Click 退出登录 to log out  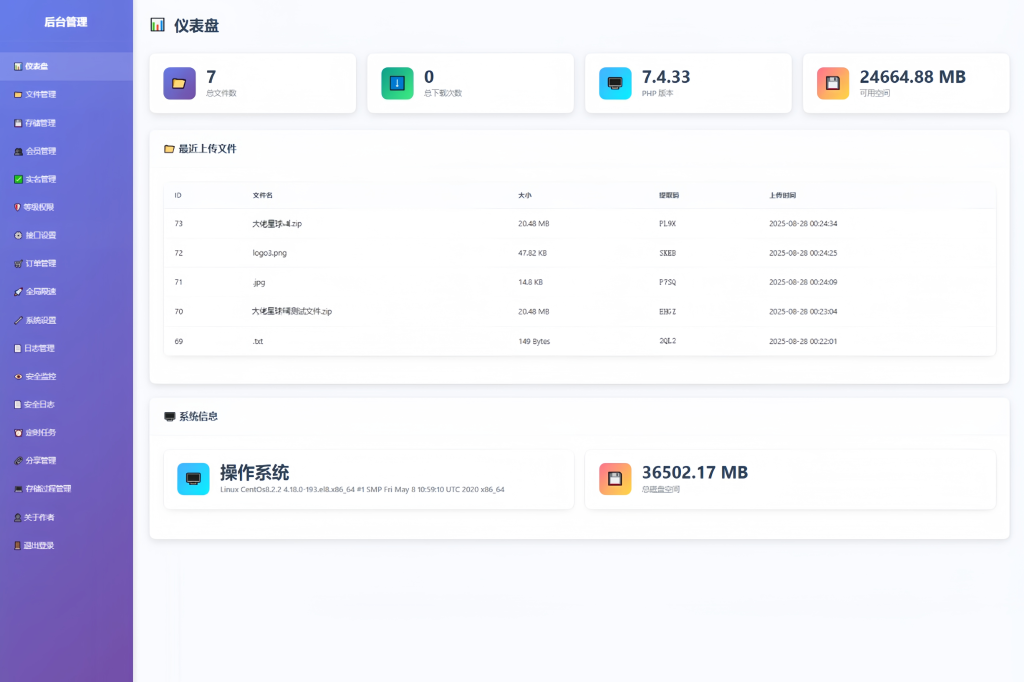(x=40, y=546)
